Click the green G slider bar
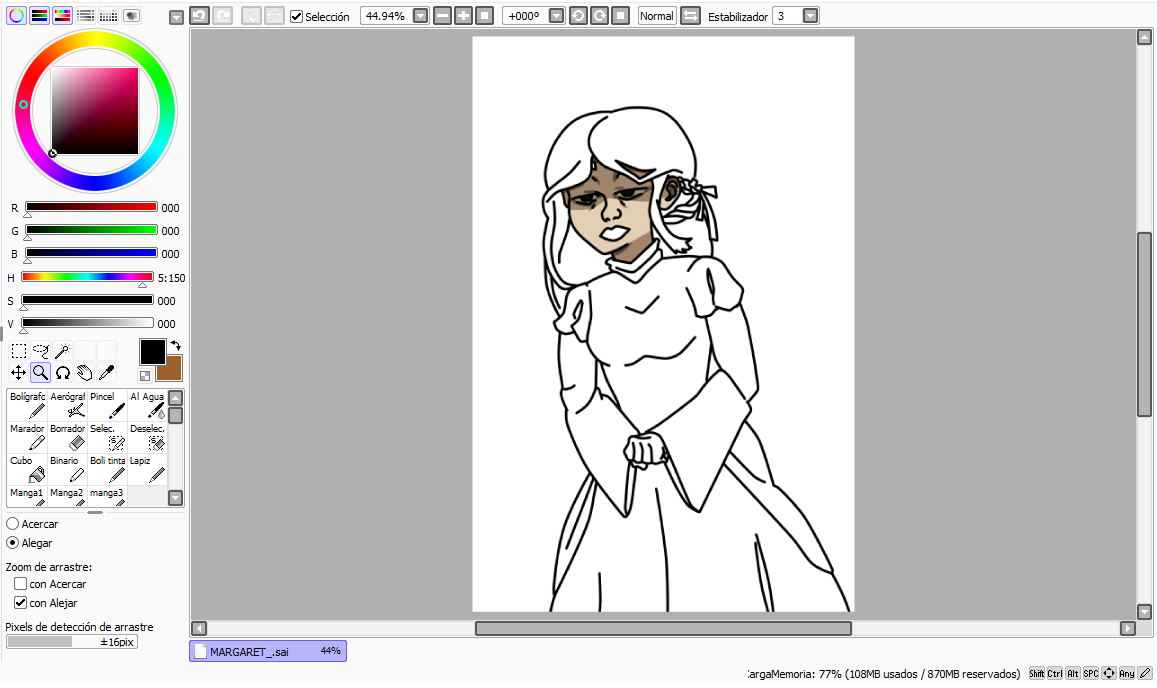 point(91,230)
